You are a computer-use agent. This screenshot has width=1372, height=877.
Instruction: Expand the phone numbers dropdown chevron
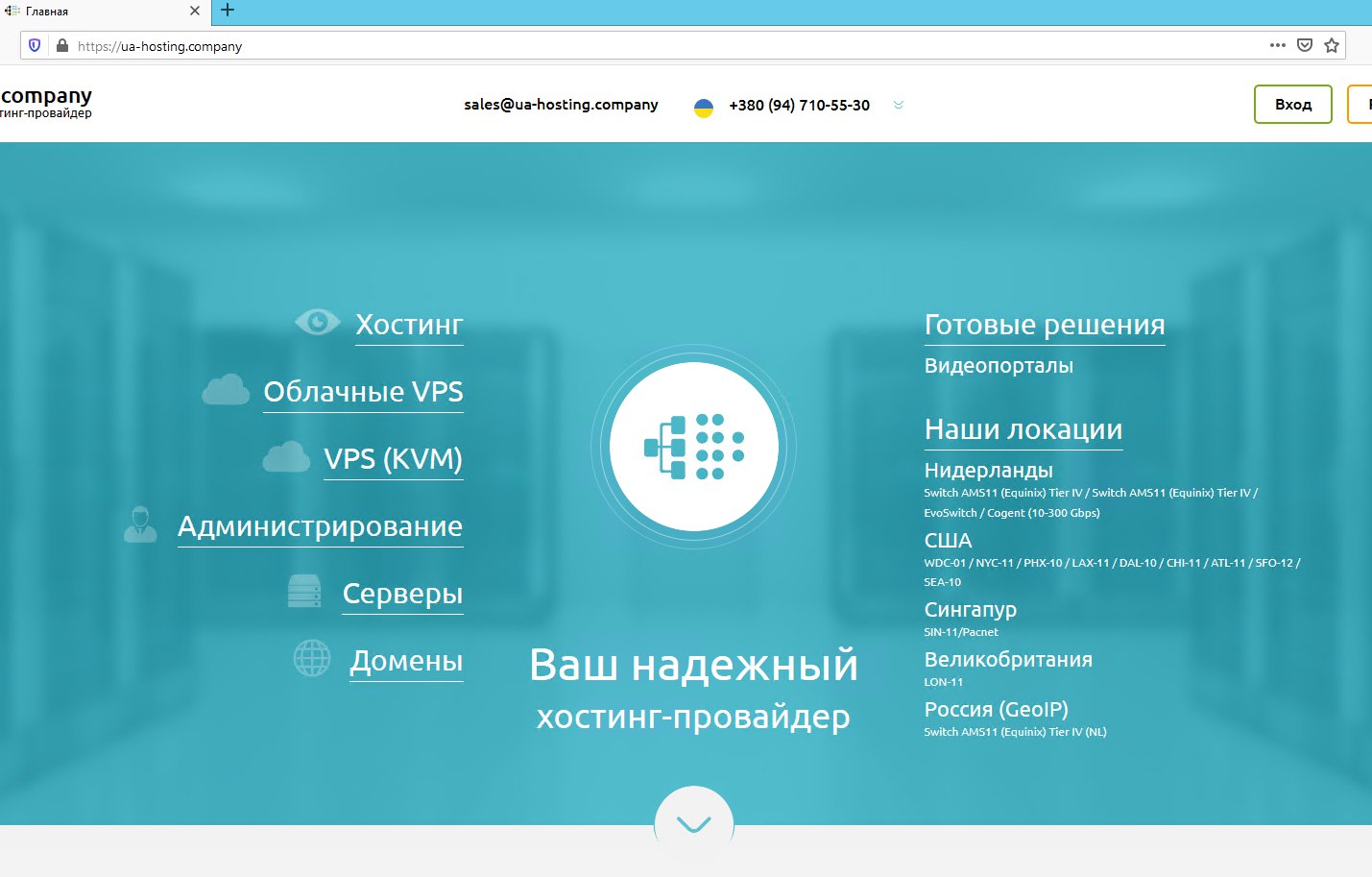(899, 105)
